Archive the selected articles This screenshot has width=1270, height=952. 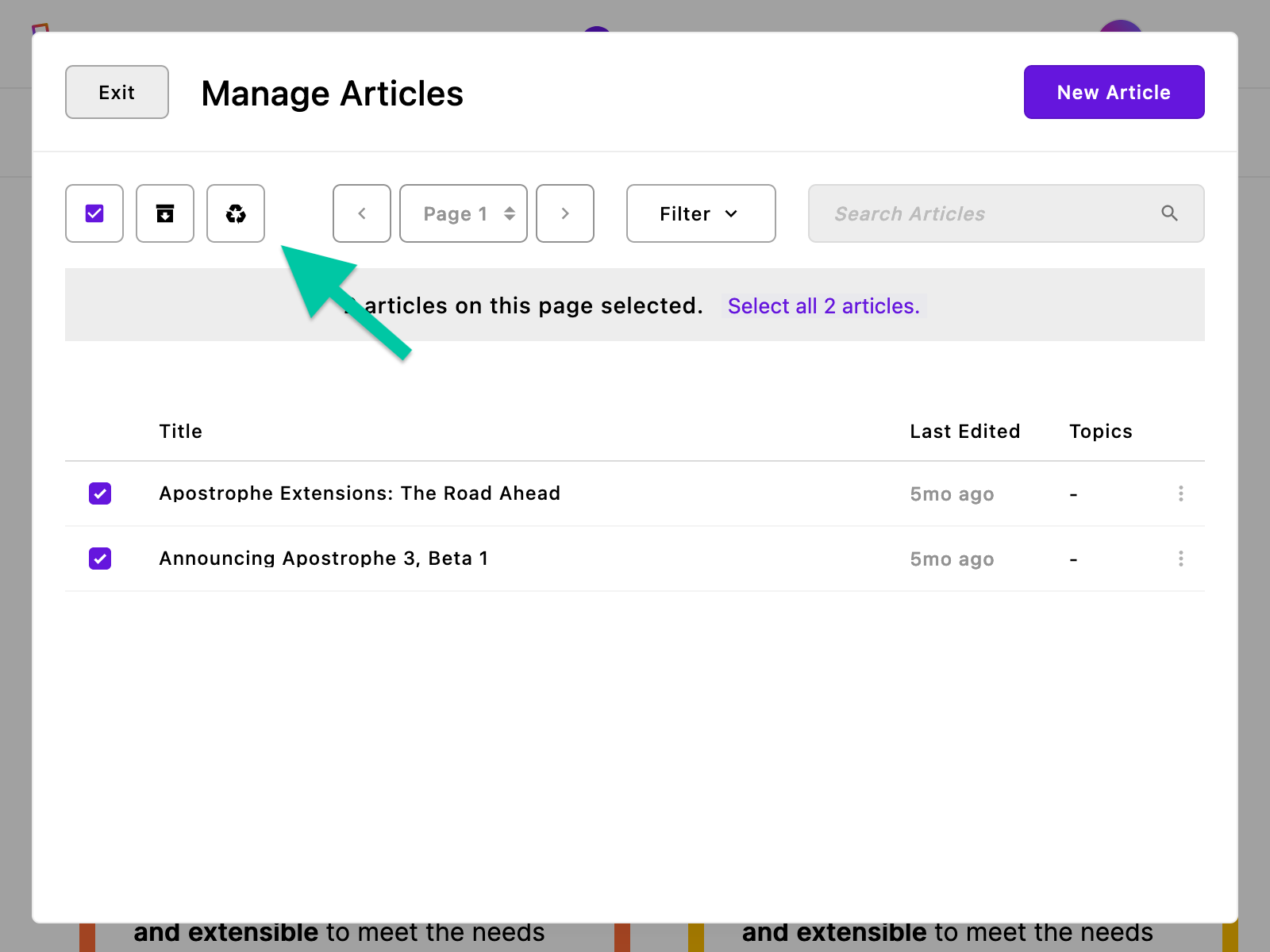point(164,213)
